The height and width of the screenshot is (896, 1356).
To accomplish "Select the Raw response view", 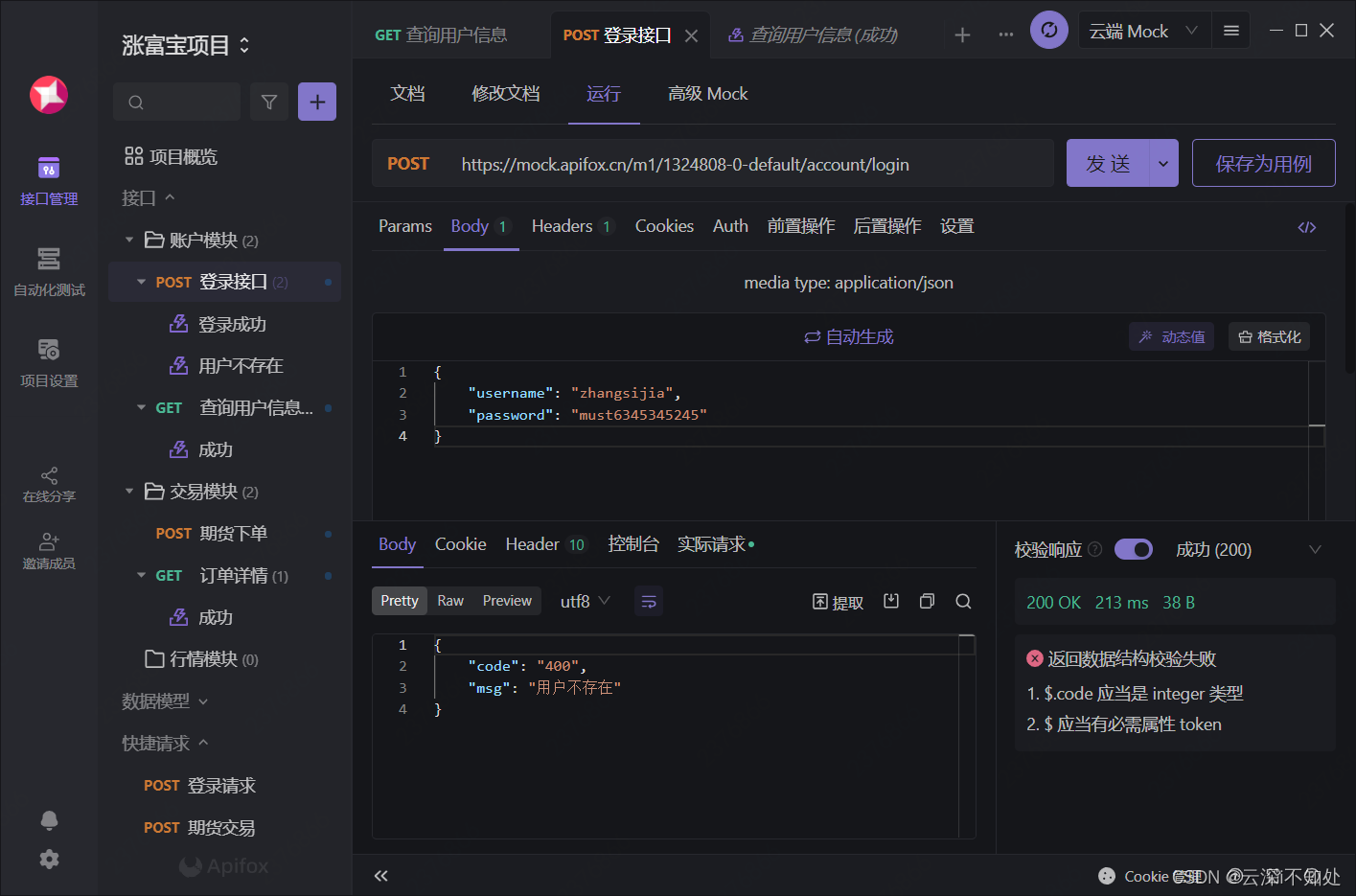I will (450, 601).
